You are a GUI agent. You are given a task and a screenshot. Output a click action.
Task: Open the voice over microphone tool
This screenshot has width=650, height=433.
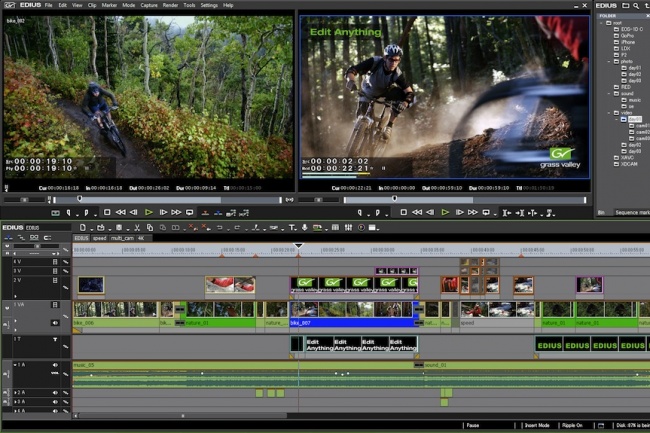[305, 227]
